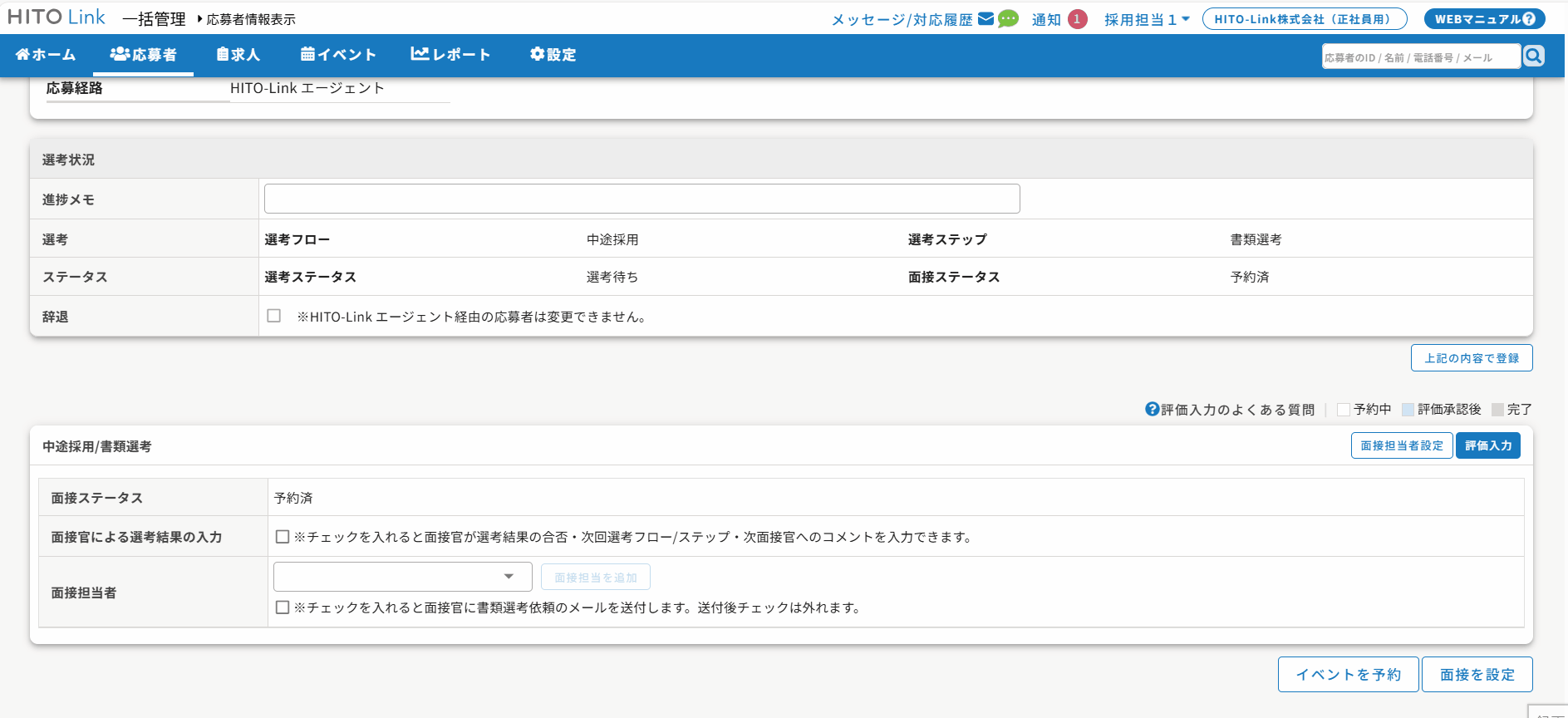The height and width of the screenshot is (718, 1568).
Task: Click the question mark help icon for evaluation FAQ
Action: point(1152,409)
